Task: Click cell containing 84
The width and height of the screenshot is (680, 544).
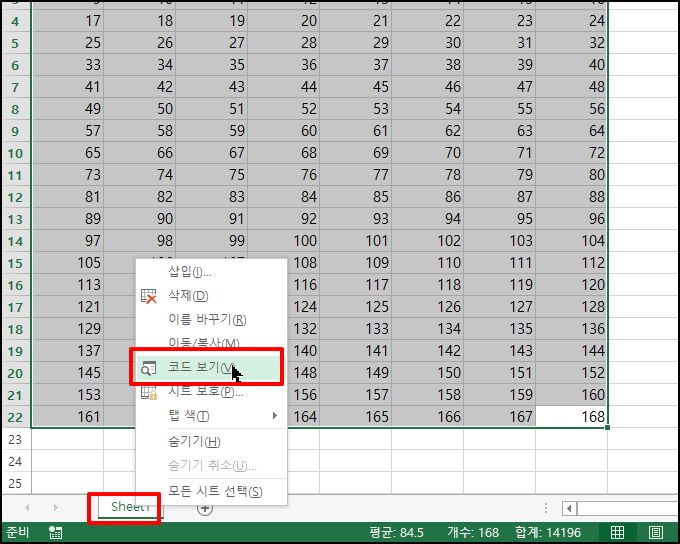Action: tap(283, 197)
